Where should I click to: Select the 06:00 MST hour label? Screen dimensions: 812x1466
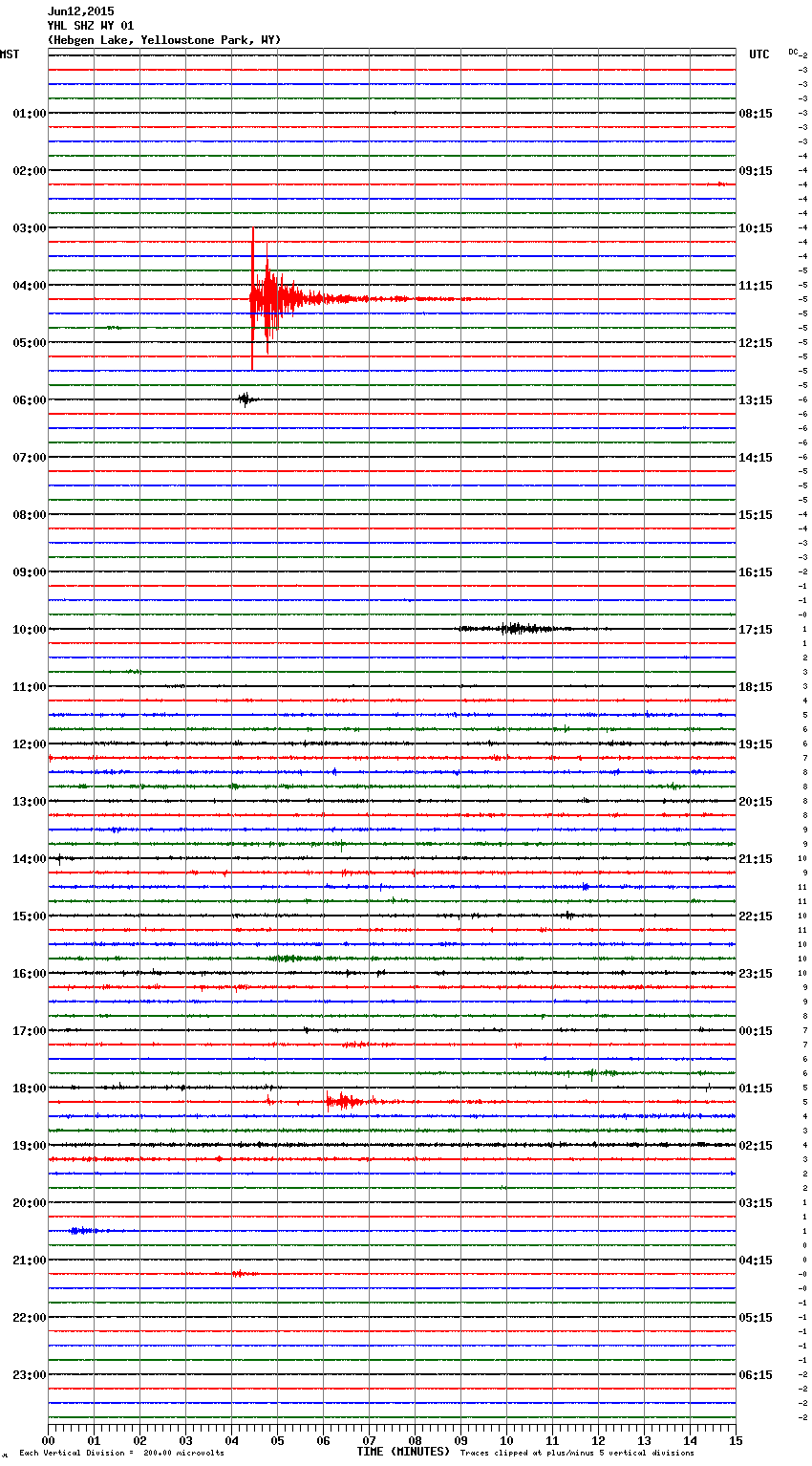pyautogui.click(x=30, y=400)
